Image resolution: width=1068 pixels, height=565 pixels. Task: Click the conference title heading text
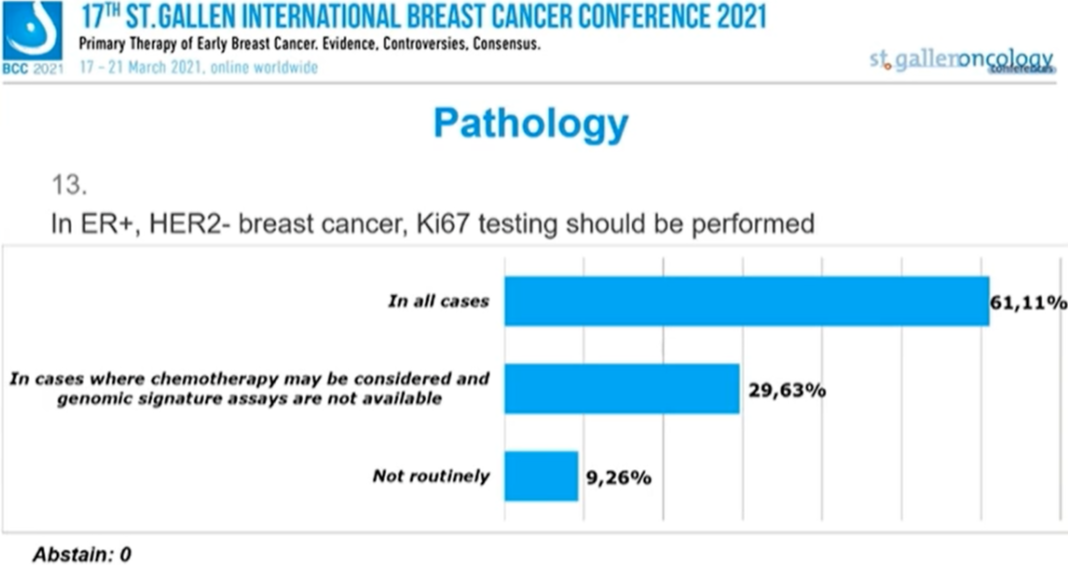point(424,17)
